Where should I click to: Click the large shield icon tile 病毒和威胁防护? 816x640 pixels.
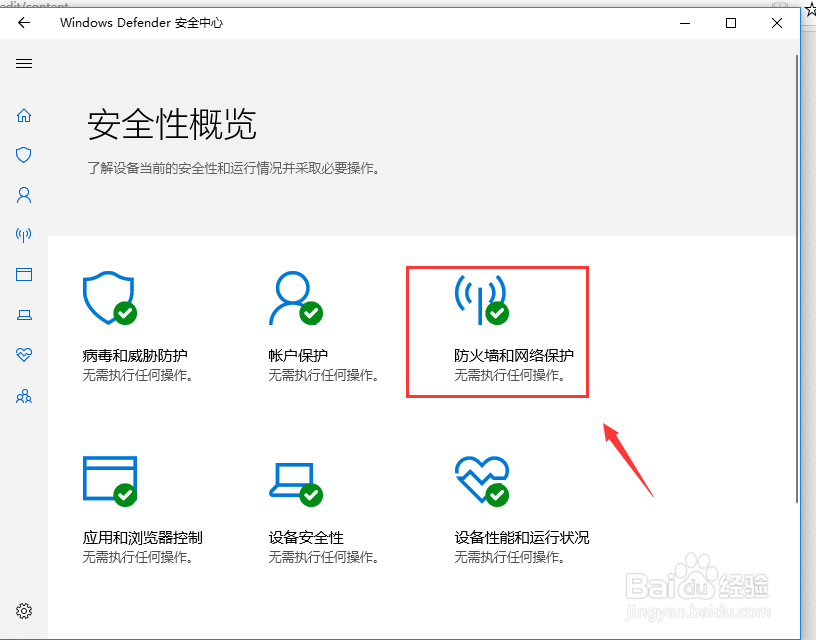point(110,298)
